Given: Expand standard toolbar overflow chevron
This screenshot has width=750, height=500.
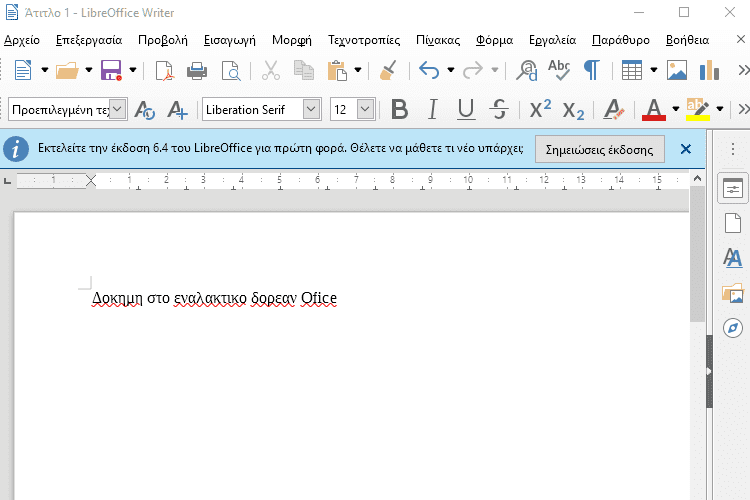Looking at the screenshot, I should coord(743,70).
